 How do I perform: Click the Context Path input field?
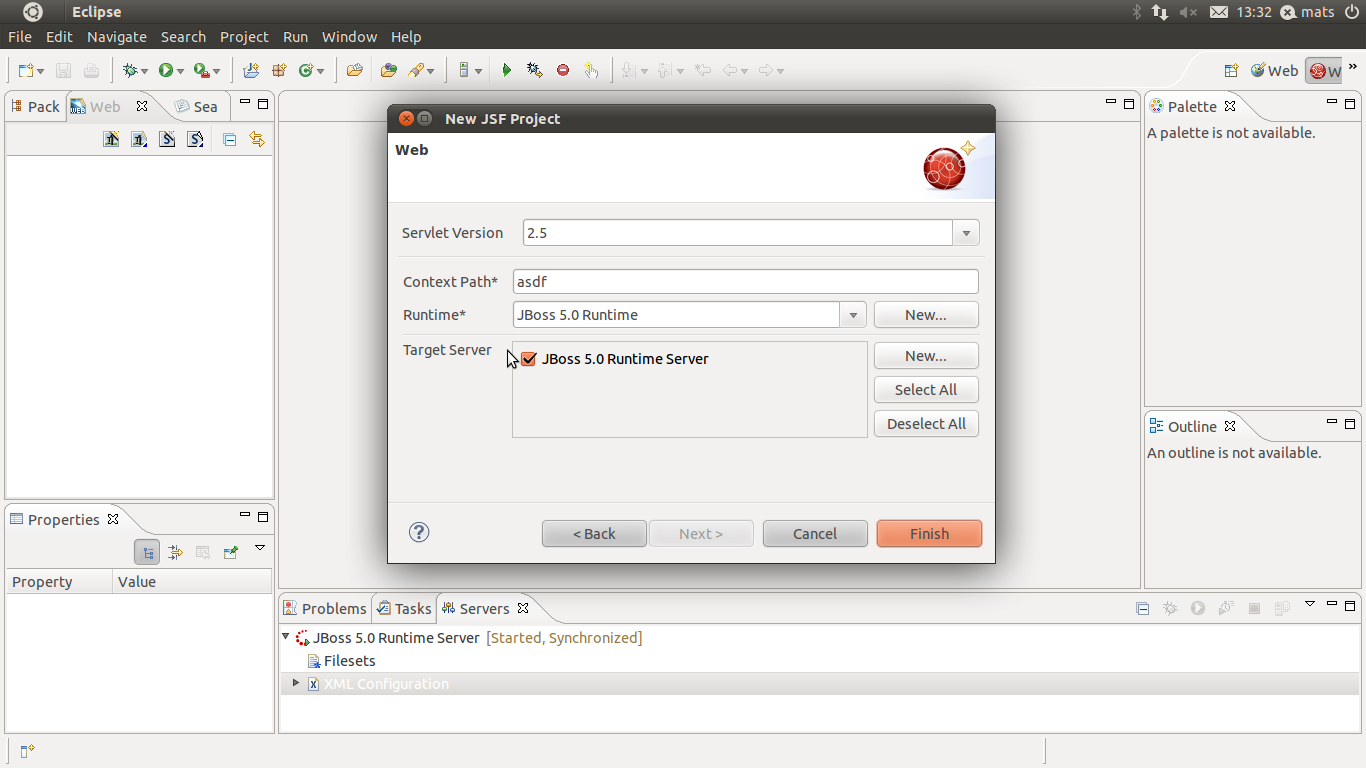745,281
